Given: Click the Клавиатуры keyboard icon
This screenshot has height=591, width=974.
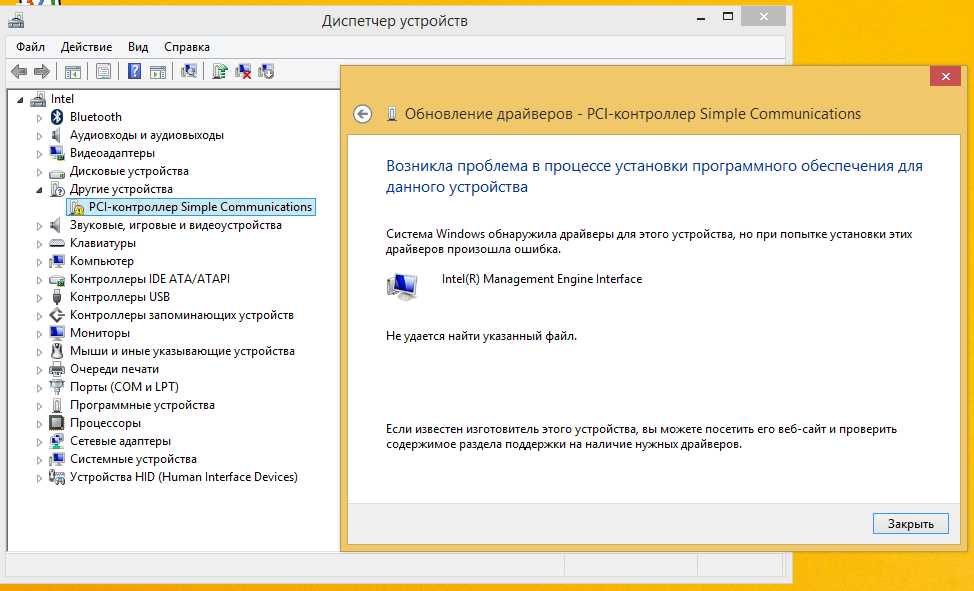Looking at the screenshot, I should tap(57, 243).
